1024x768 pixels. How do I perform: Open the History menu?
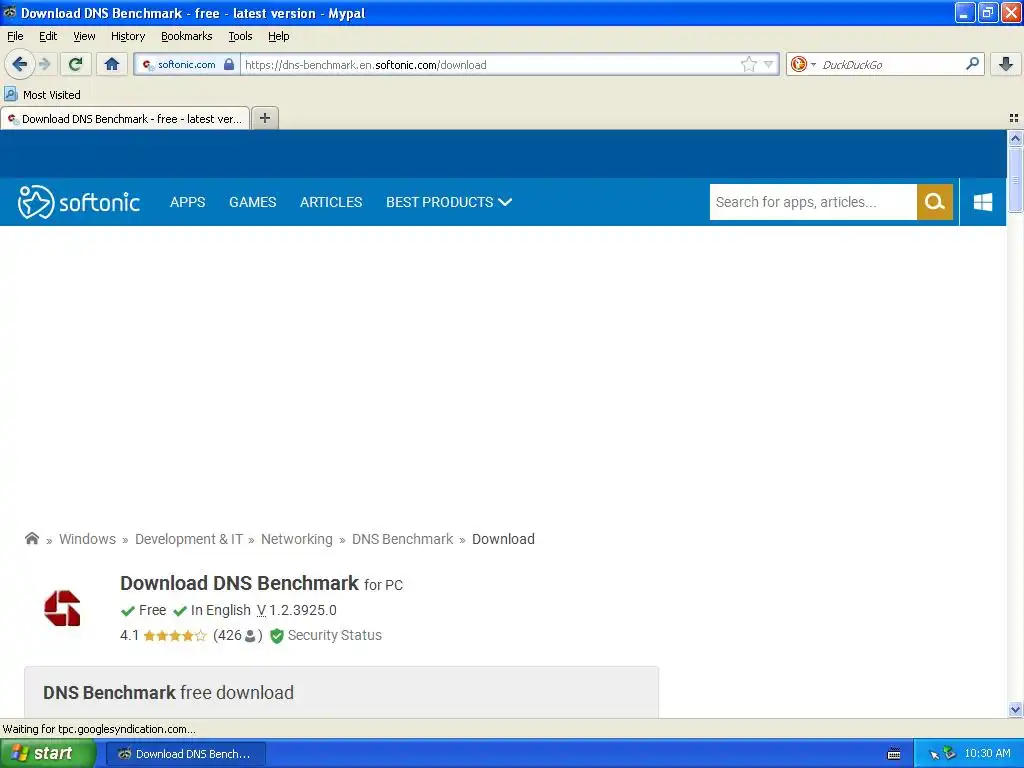(127, 36)
